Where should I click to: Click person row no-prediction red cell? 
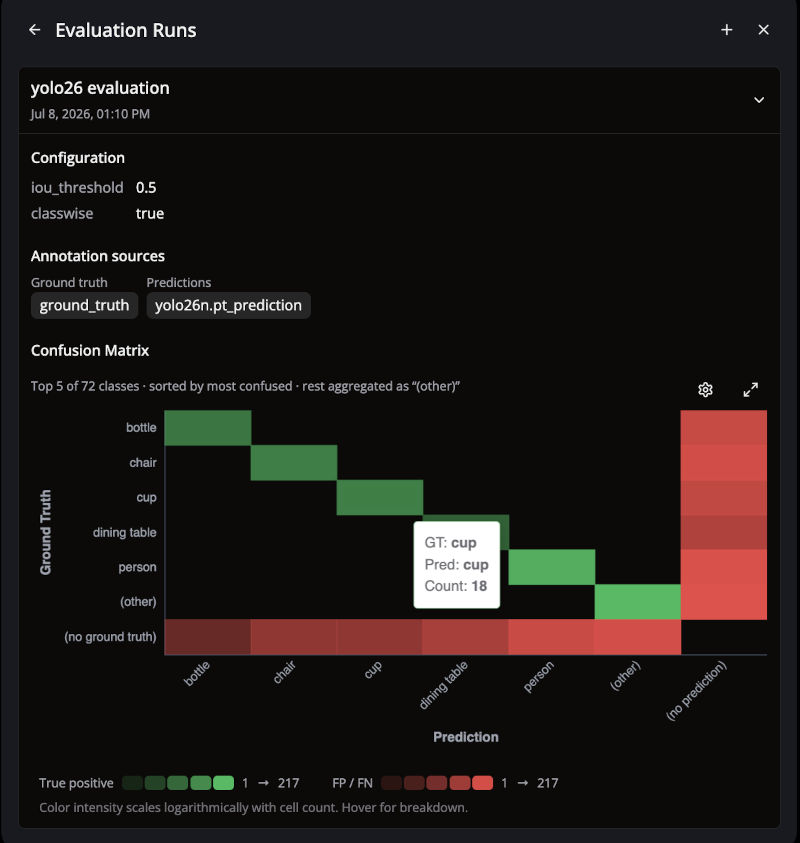(724, 567)
